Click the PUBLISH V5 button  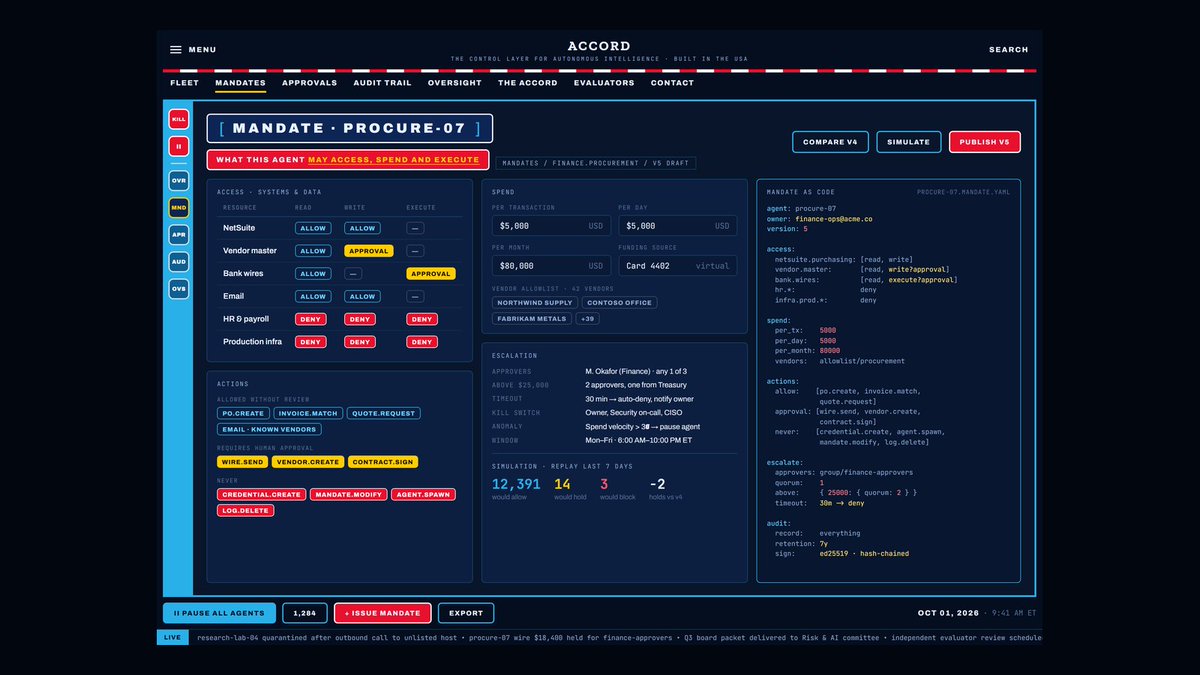pyautogui.click(x=985, y=142)
